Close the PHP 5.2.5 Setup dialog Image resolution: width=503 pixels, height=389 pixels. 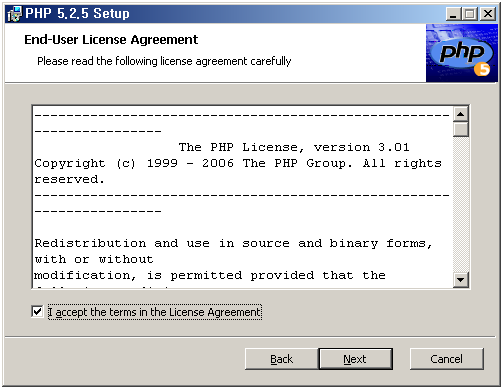click(x=488, y=14)
